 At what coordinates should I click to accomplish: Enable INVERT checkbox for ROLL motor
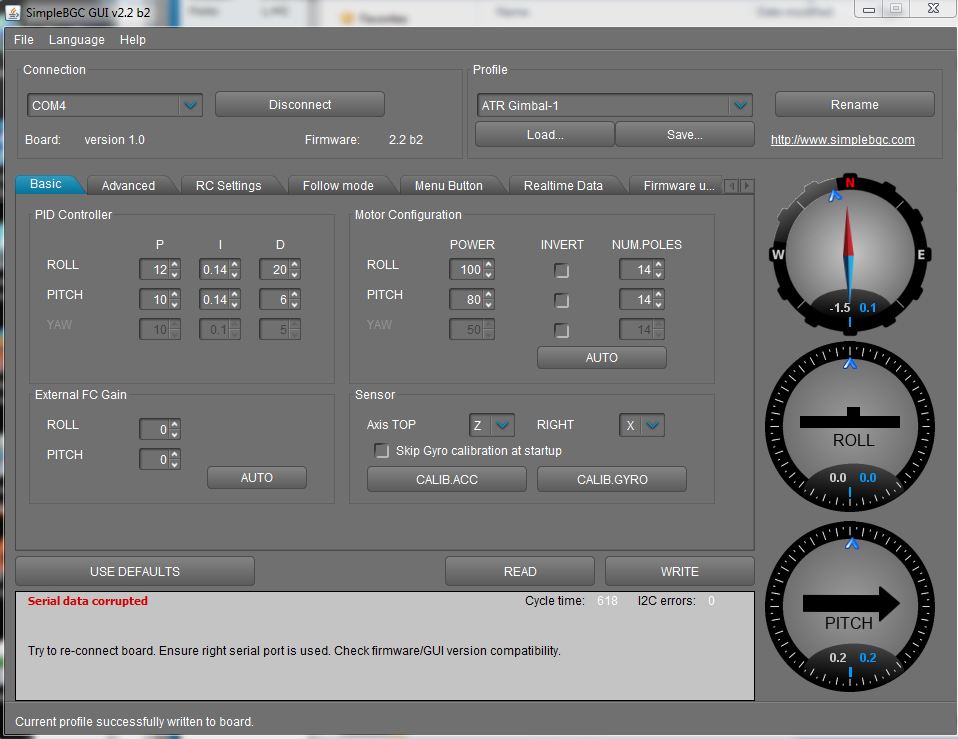[x=562, y=271]
